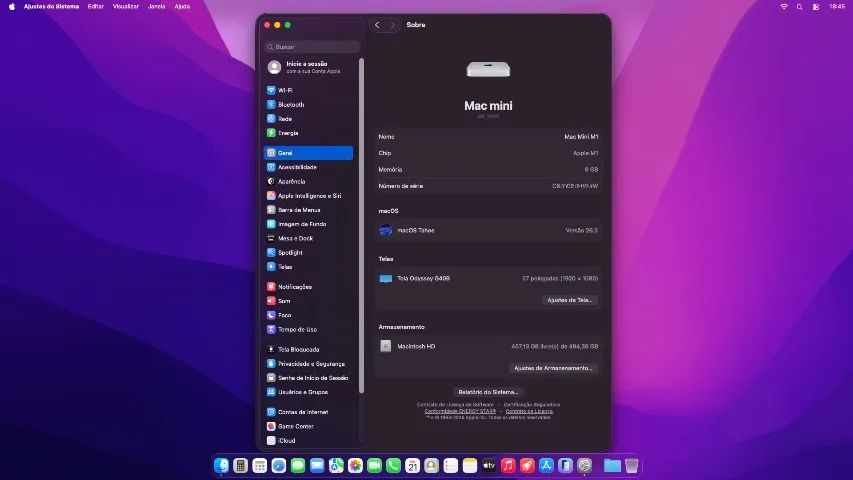Open Tempo de Uso settings

308,329
